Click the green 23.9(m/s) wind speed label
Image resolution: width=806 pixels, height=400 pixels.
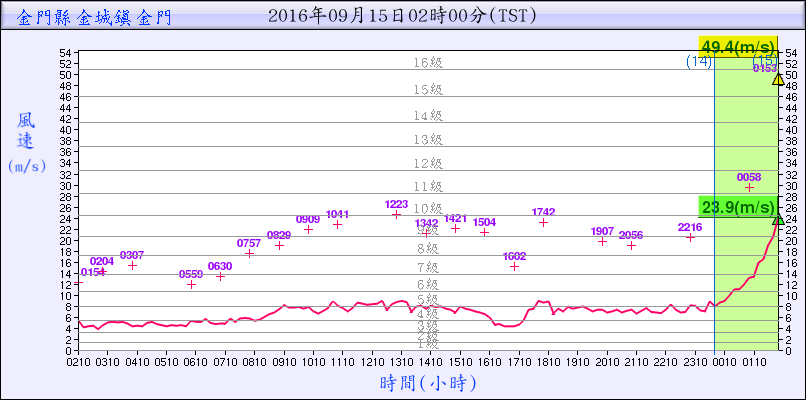(739, 208)
